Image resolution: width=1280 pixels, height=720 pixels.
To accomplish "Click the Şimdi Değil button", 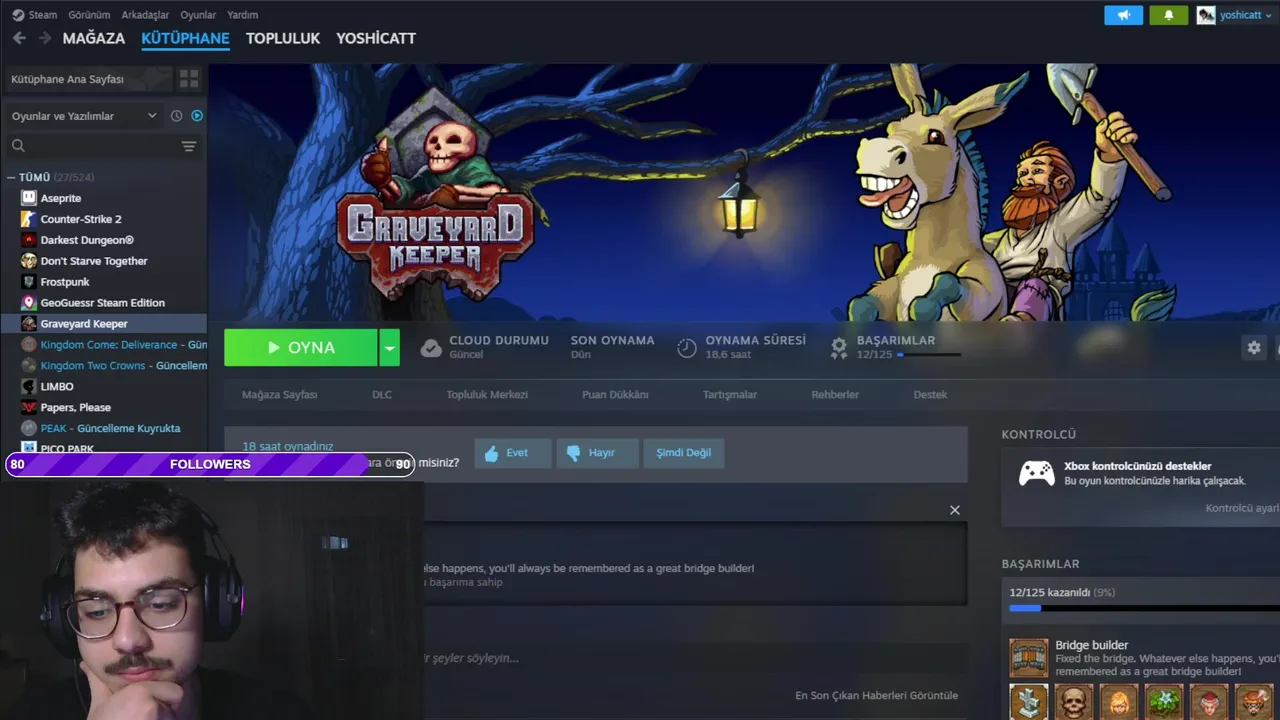I will [x=684, y=453].
